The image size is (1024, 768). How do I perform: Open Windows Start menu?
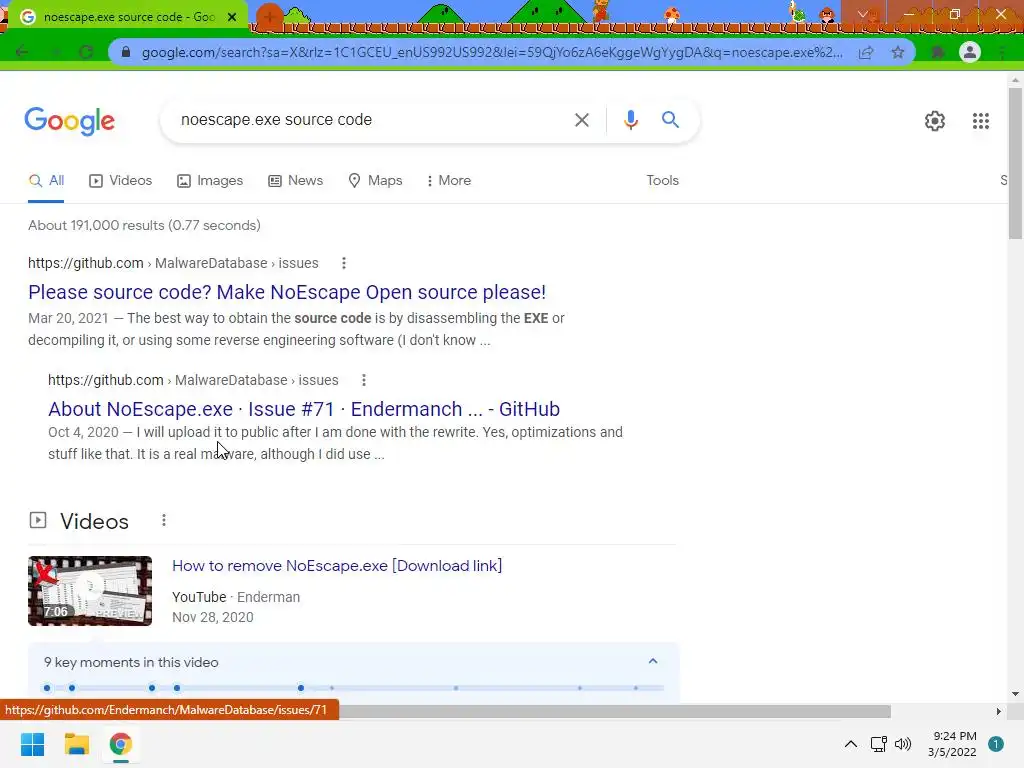pyautogui.click(x=33, y=744)
